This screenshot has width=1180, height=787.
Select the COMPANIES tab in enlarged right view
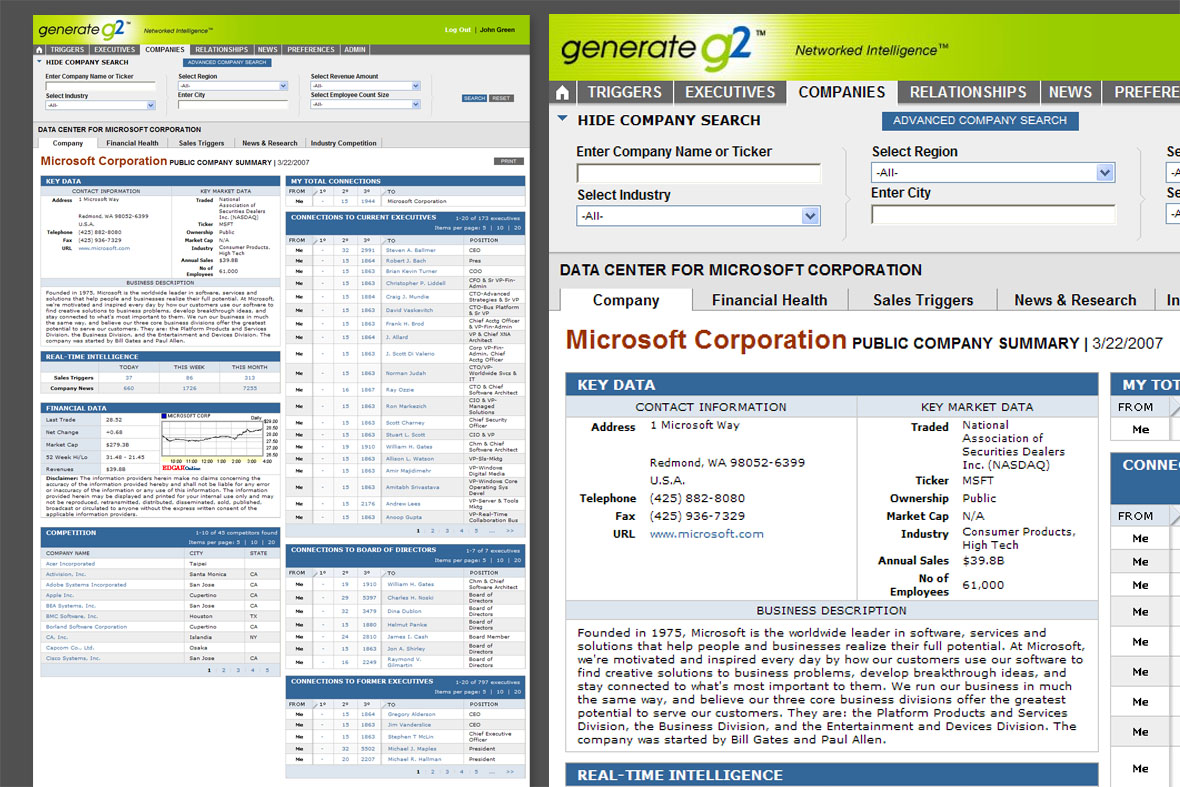click(841, 92)
